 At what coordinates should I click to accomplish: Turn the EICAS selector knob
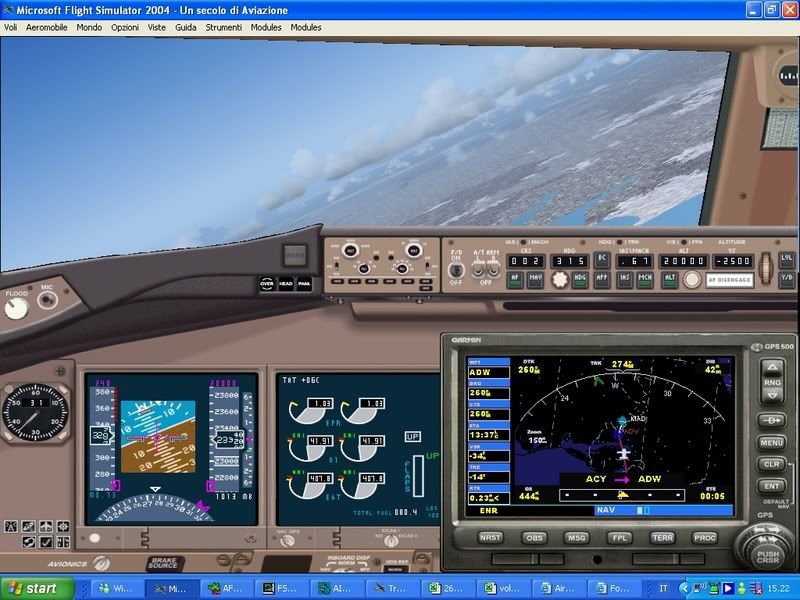391,541
